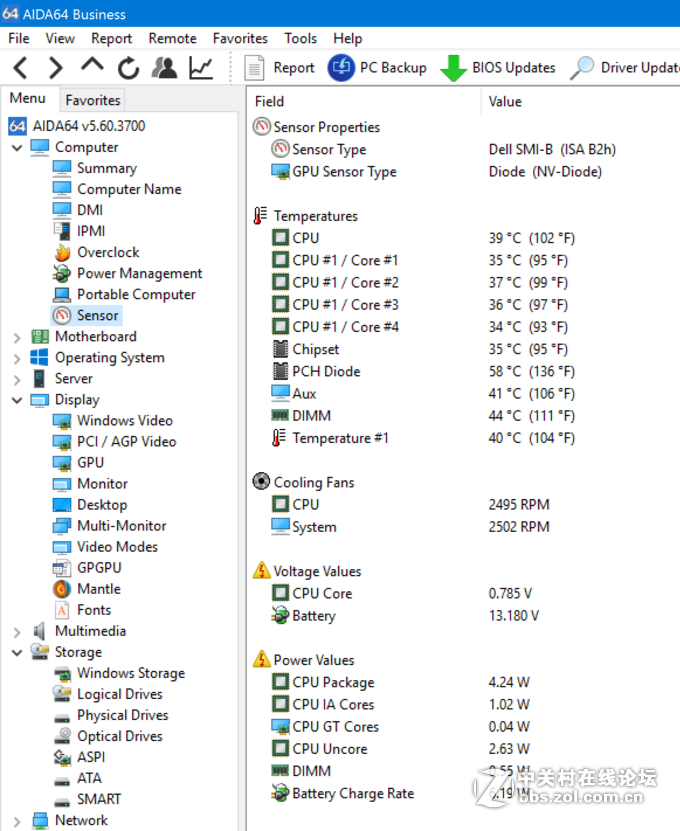Expand the Server tree node
This screenshot has width=680, height=831.
coord(17,379)
